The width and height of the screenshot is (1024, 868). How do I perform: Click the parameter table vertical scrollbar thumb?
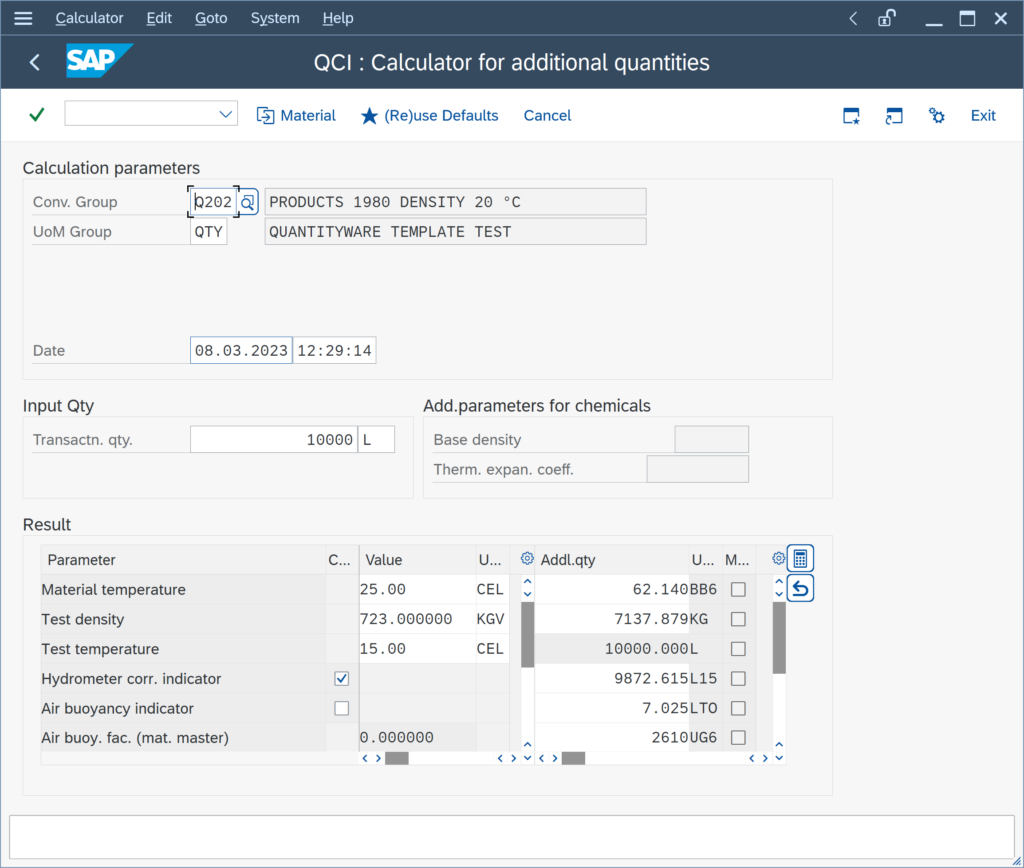(x=528, y=634)
